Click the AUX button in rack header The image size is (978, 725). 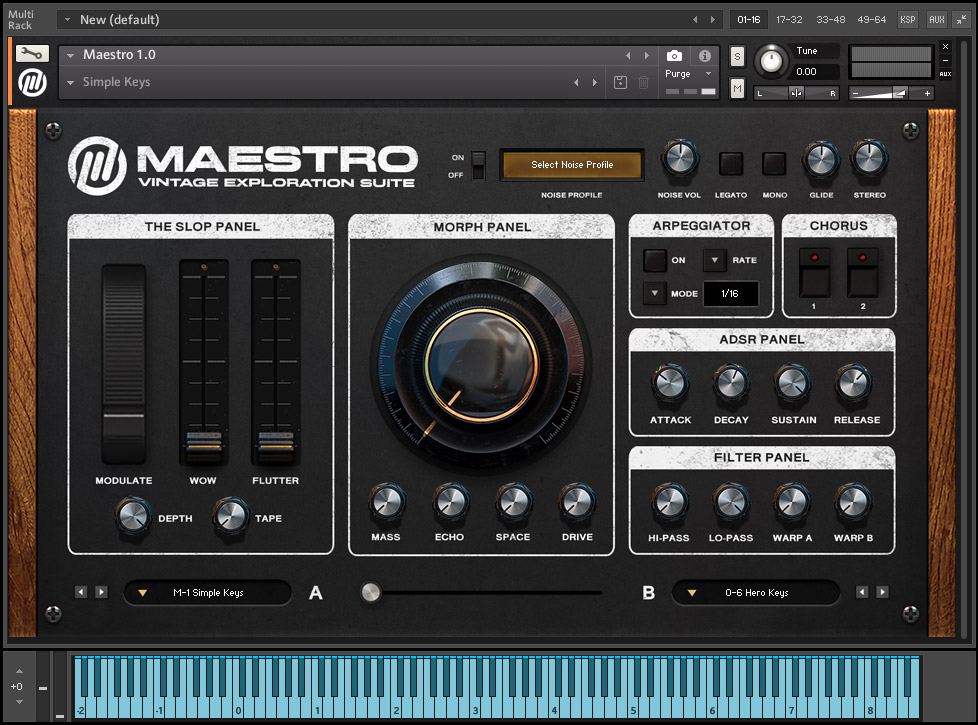(936, 19)
